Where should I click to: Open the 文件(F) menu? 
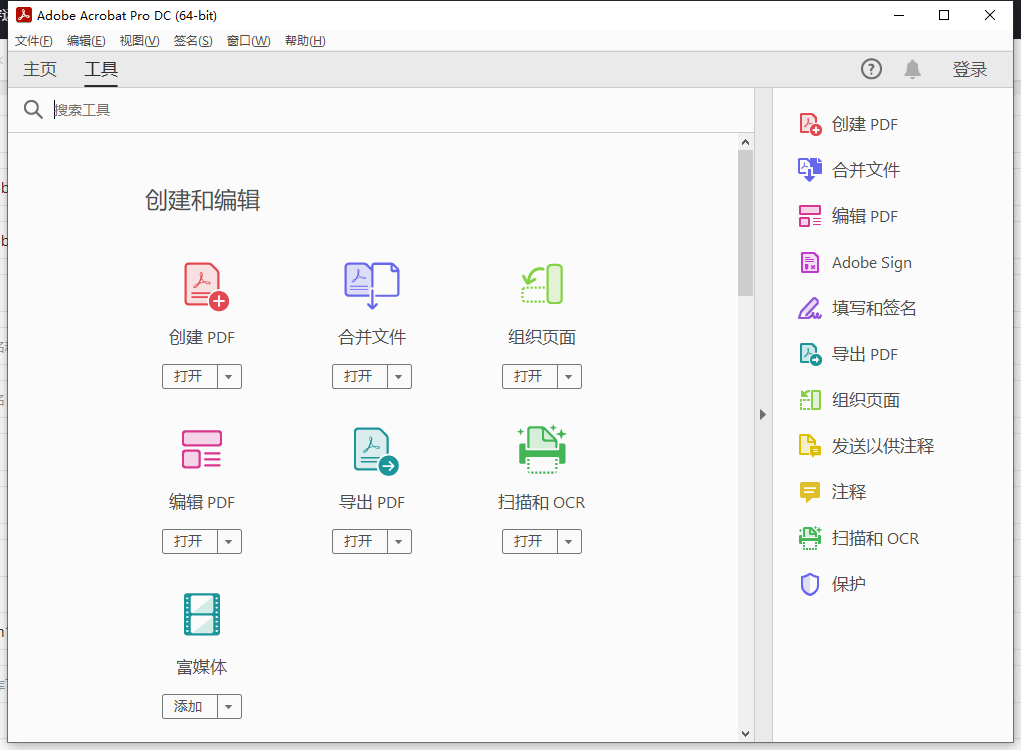33,41
